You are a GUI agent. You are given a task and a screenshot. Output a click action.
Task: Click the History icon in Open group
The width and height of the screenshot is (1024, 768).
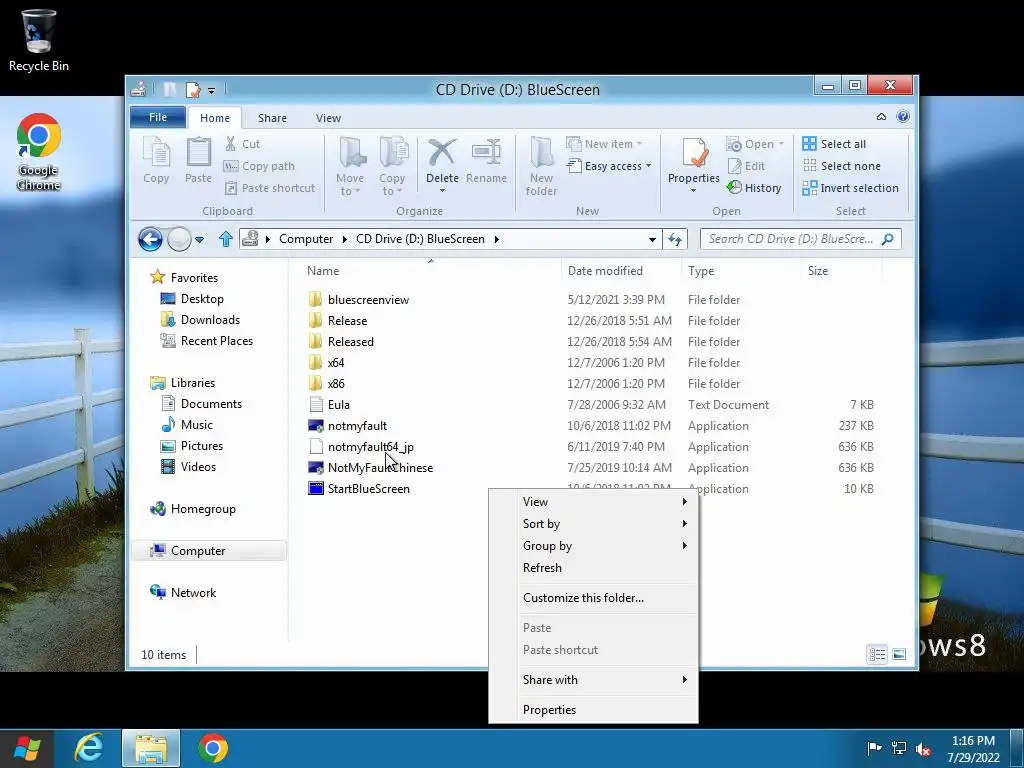coord(734,187)
